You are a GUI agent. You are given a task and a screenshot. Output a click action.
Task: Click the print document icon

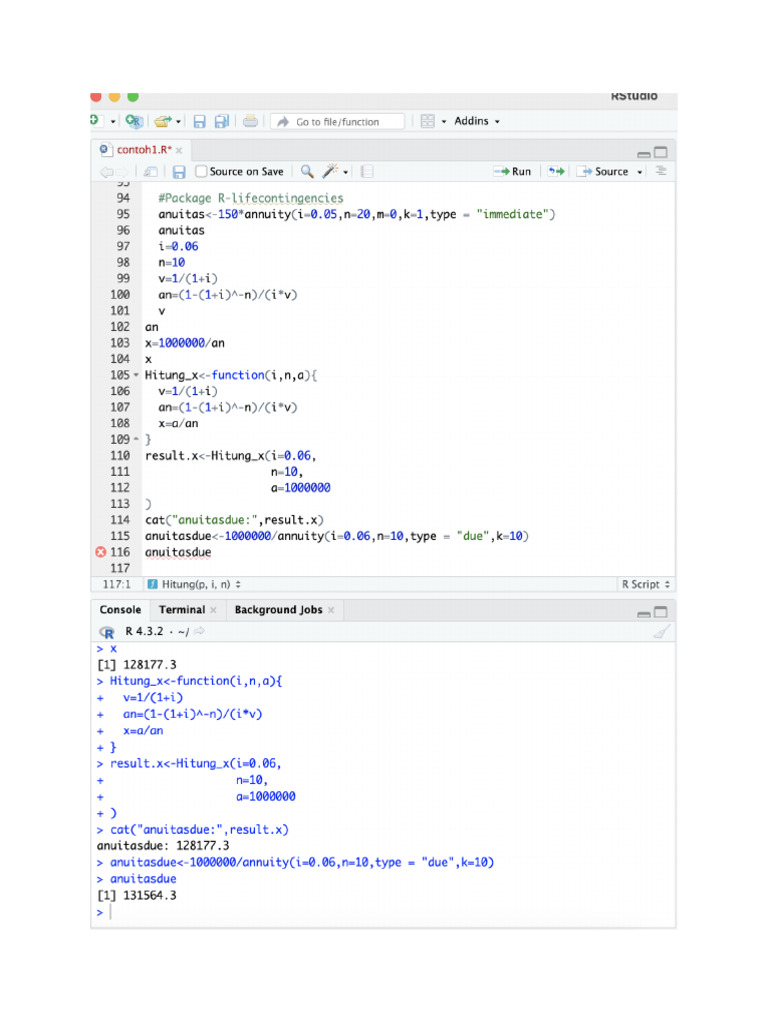tap(250, 121)
